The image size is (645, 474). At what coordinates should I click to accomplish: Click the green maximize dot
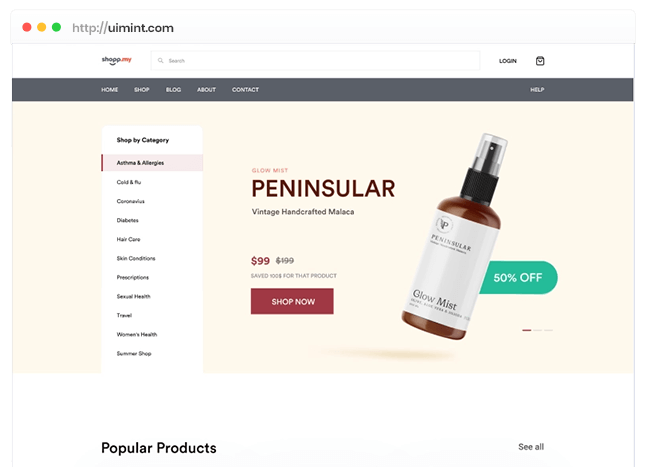(x=56, y=27)
